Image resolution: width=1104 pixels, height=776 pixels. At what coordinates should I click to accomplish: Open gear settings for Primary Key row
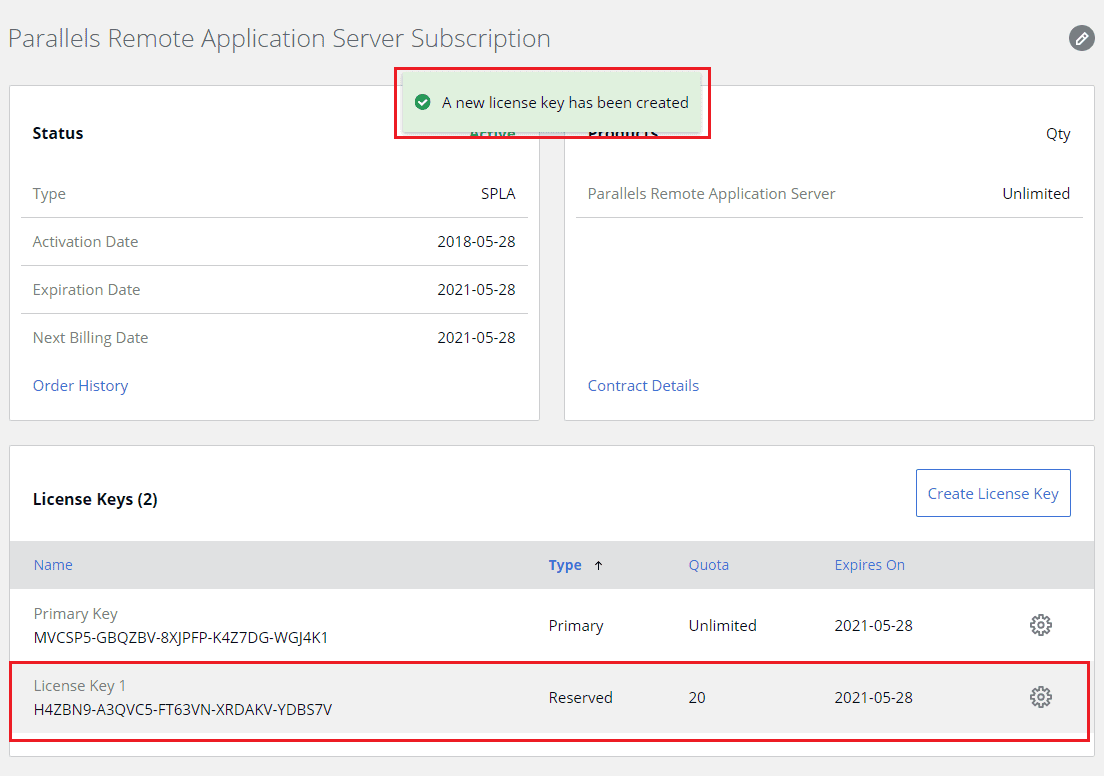click(1041, 625)
